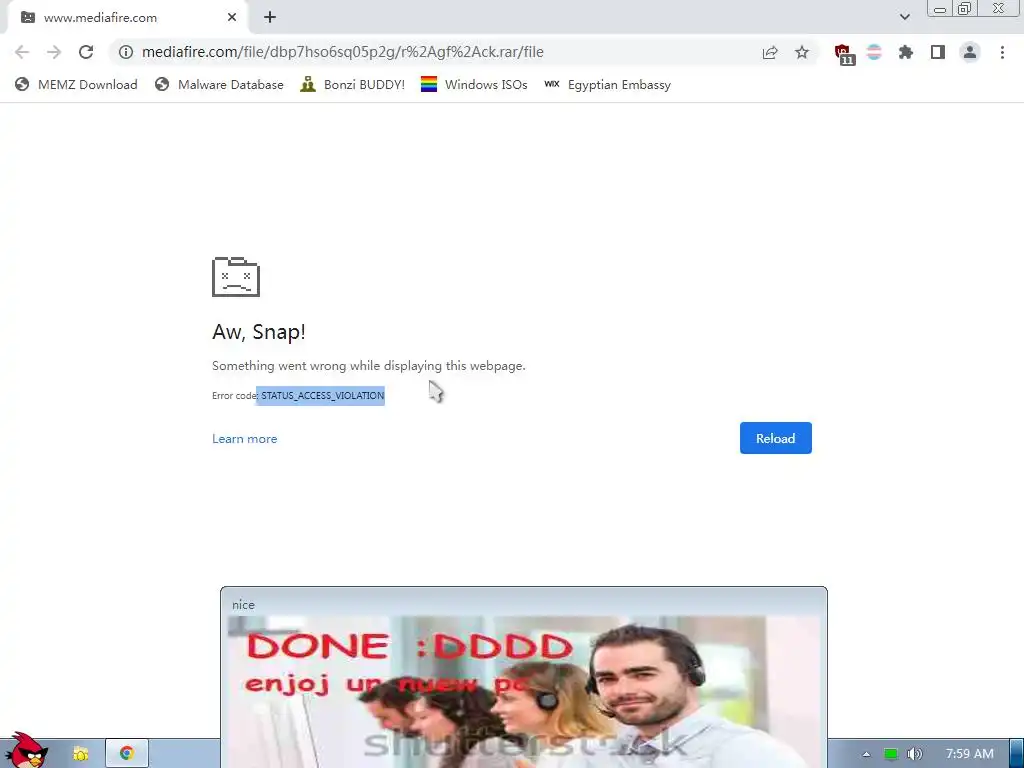Image resolution: width=1024 pixels, height=768 pixels.
Task: Open MEMZ Download bookmark
Action: (x=76, y=84)
